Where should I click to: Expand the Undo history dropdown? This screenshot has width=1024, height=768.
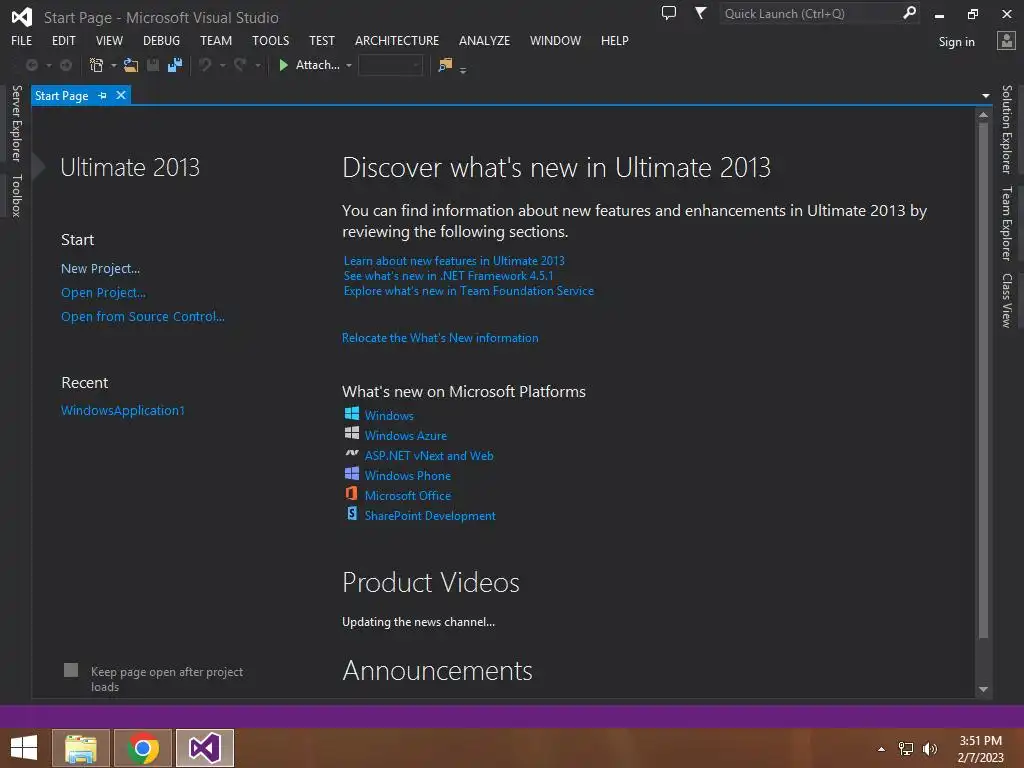click(x=223, y=65)
